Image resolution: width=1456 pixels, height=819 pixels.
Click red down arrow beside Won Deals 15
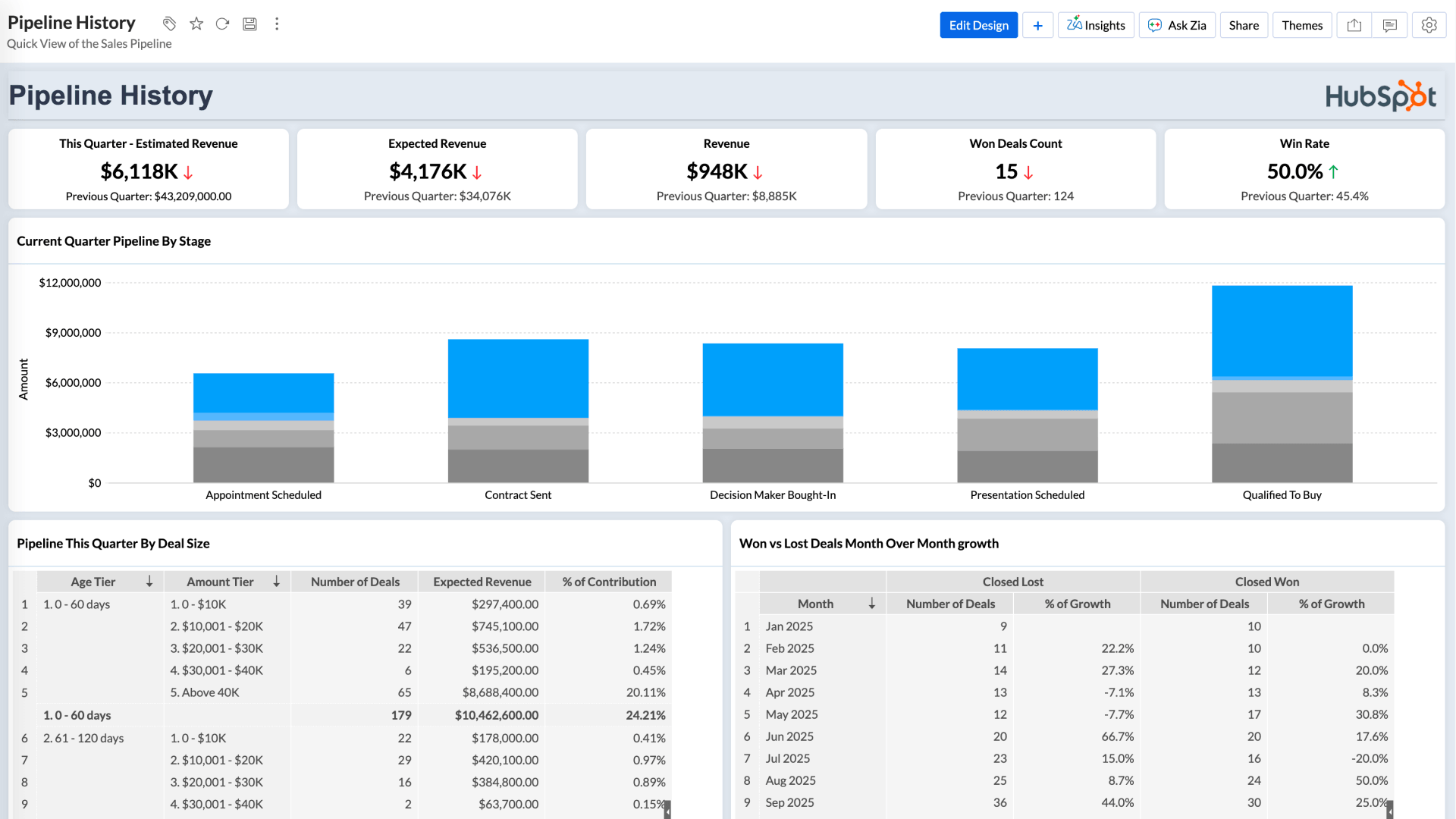pos(1028,173)
